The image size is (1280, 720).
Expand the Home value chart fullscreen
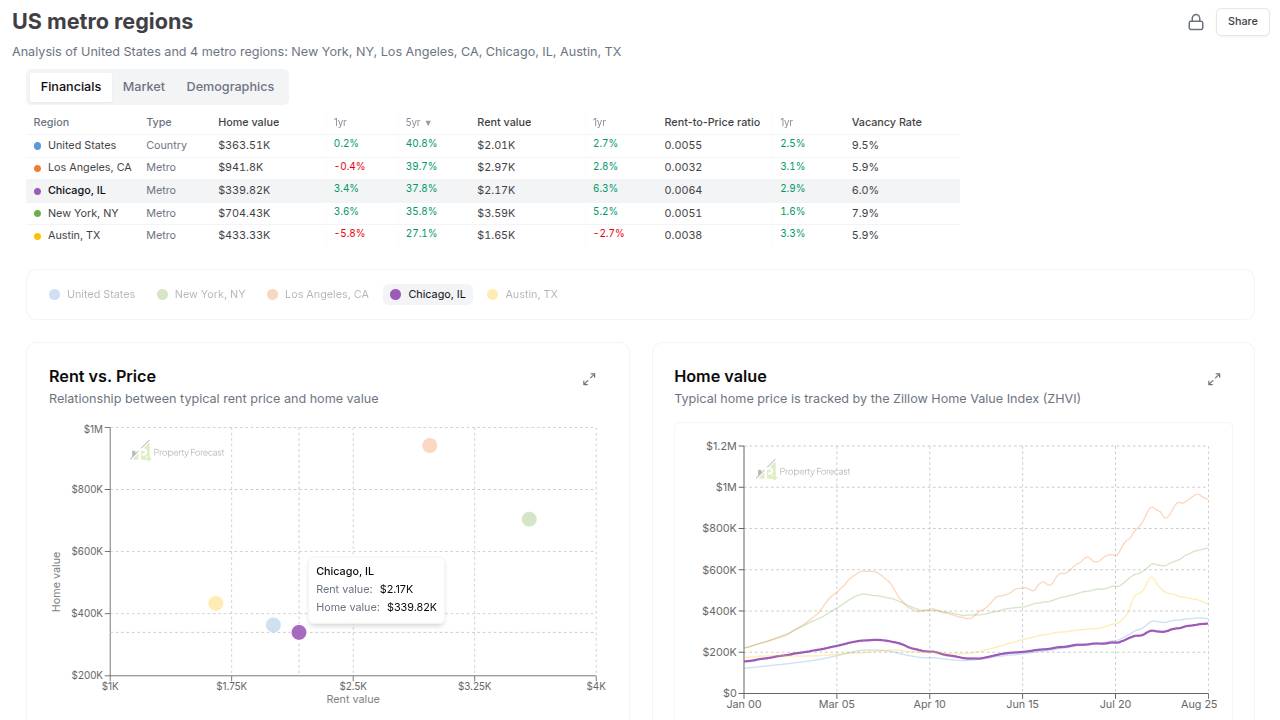pyautogui.click(x=1214, y=379)
